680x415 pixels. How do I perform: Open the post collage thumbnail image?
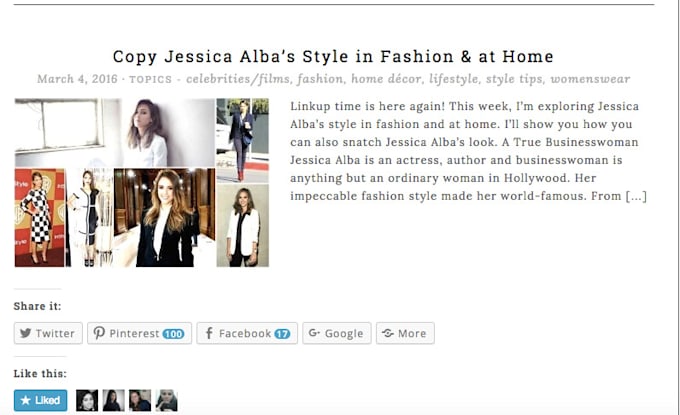coord(142,183)
